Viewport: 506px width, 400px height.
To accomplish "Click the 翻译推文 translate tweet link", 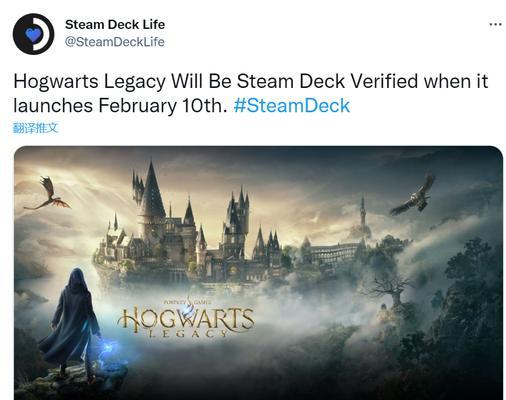I will point(35,128).
